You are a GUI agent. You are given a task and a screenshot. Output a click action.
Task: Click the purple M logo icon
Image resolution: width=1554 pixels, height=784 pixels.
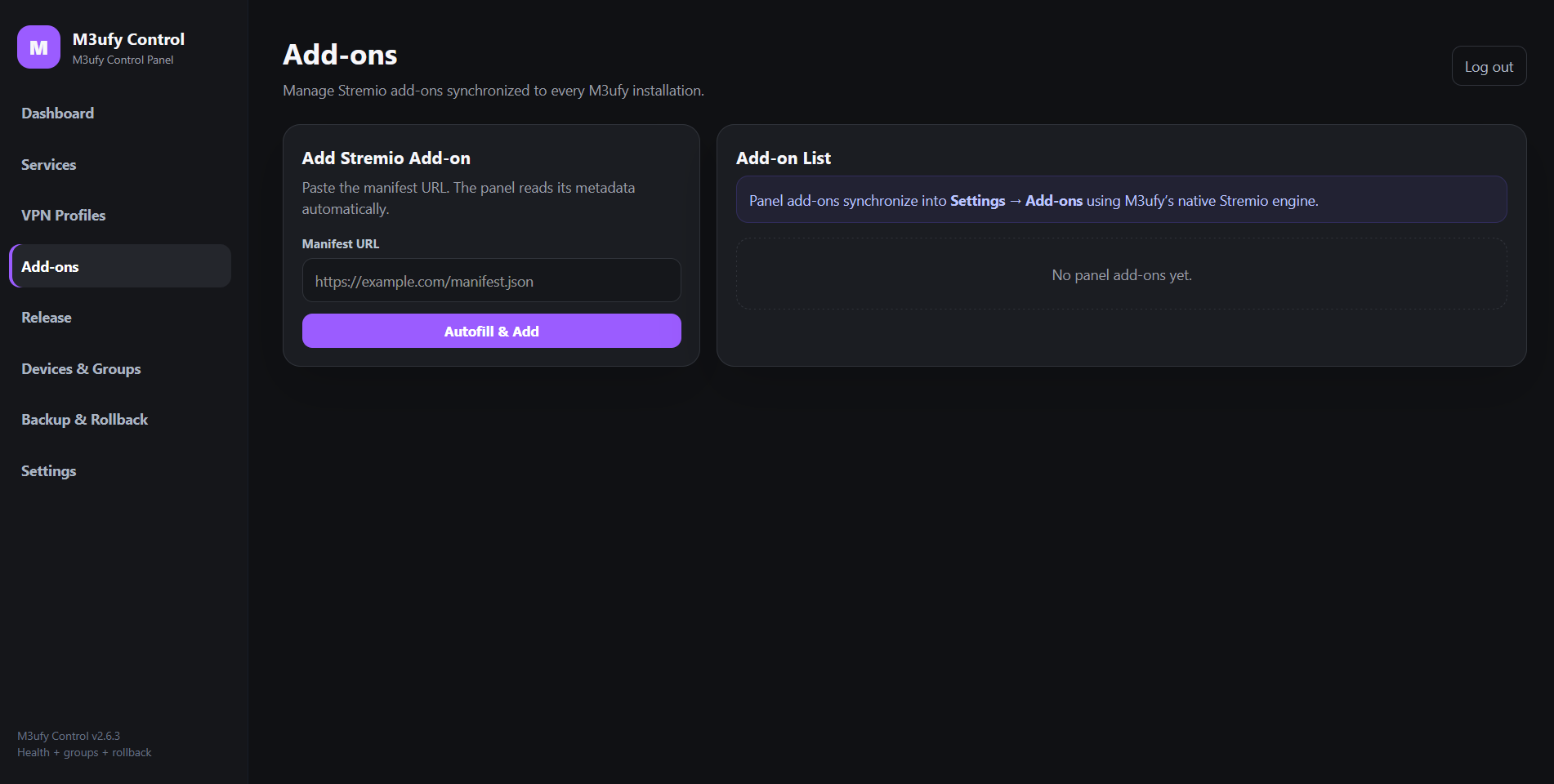pos(38,47)
